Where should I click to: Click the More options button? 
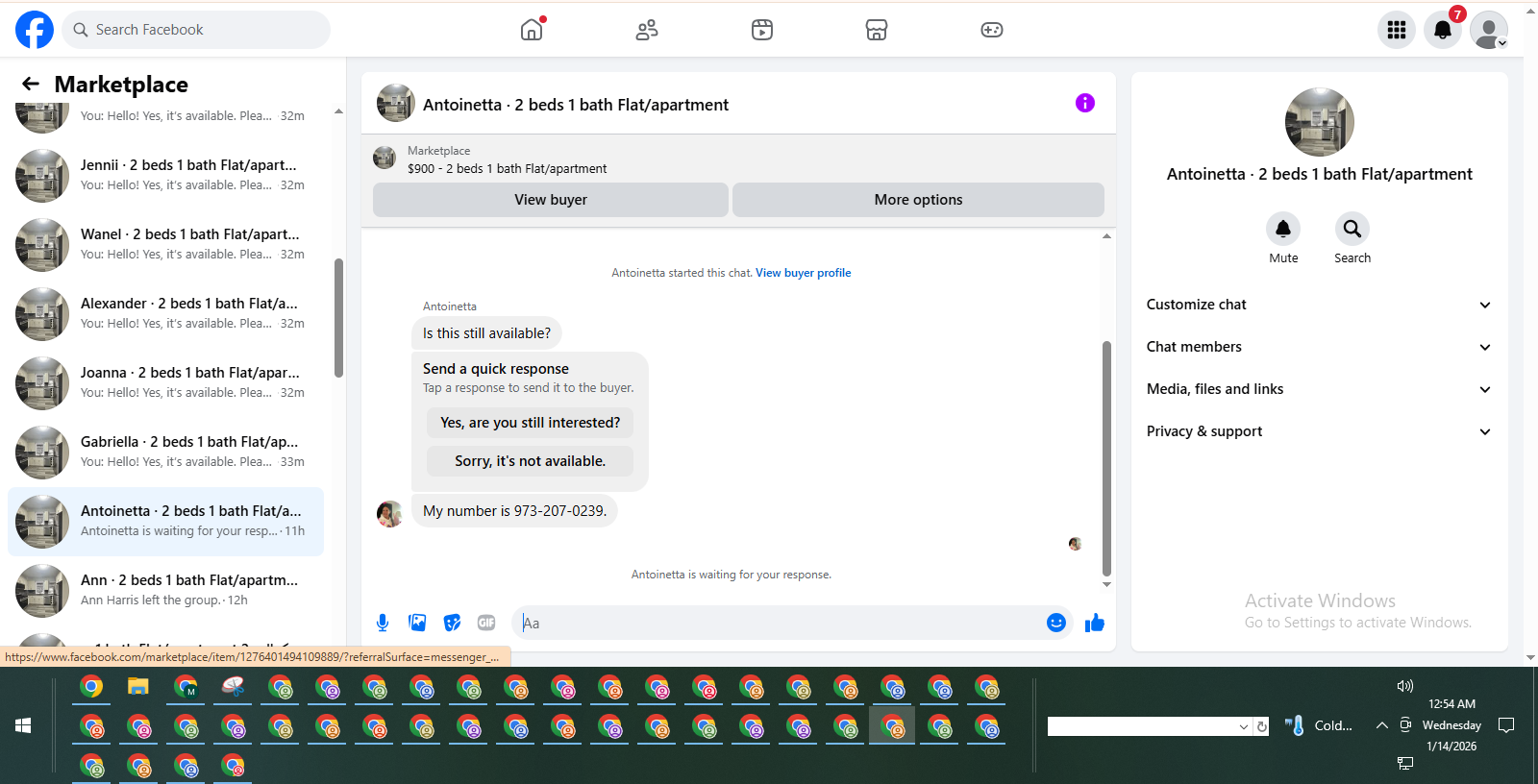pyautogui.click(x=918, y=200)
